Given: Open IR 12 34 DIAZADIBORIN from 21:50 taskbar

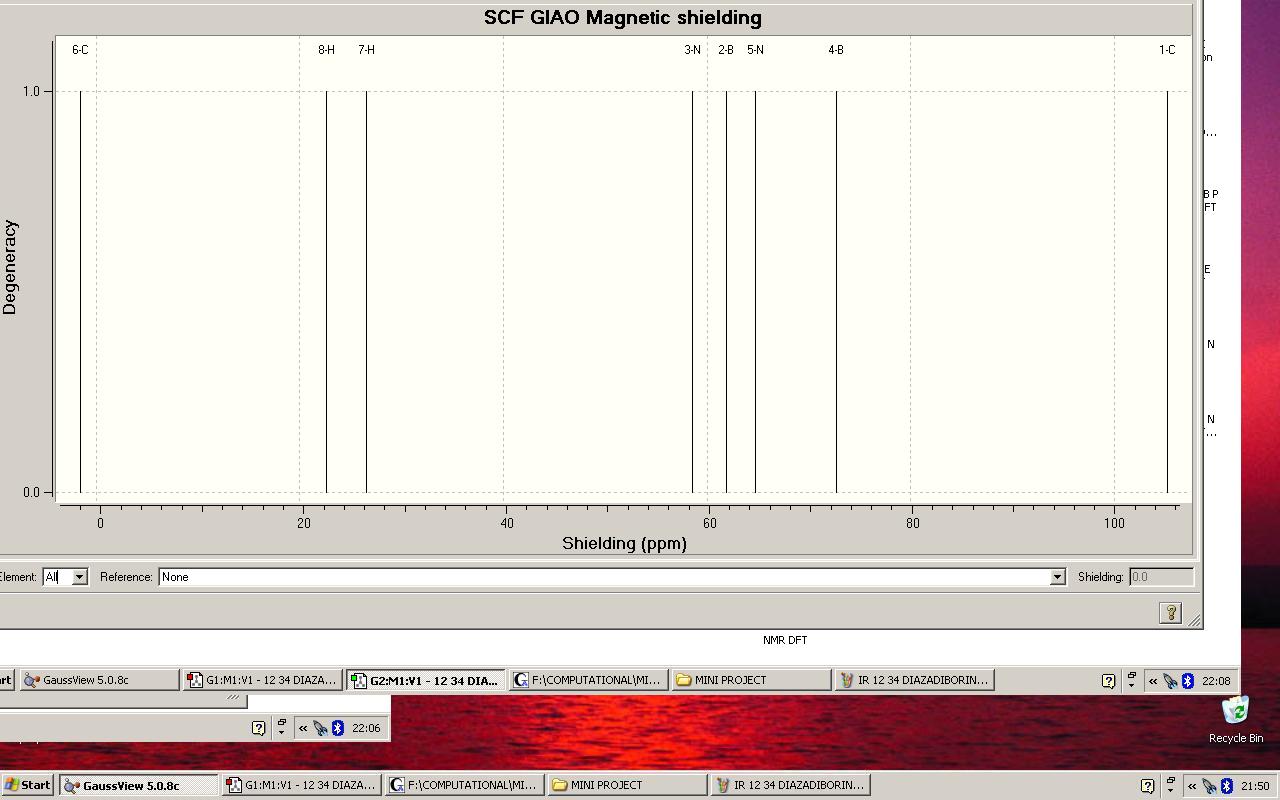Looking at the screenshot, I should 791,785.
